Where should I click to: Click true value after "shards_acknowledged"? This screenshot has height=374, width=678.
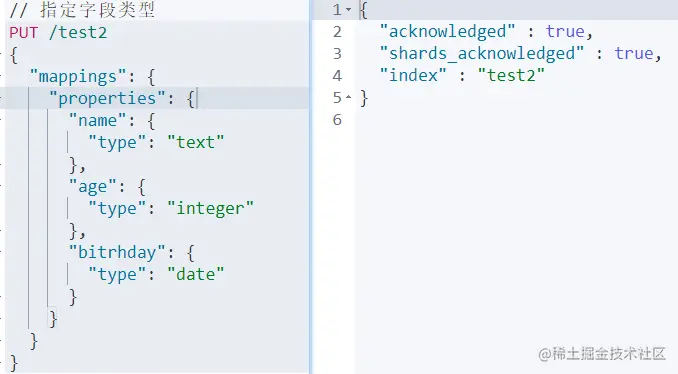tap(634, 54)
